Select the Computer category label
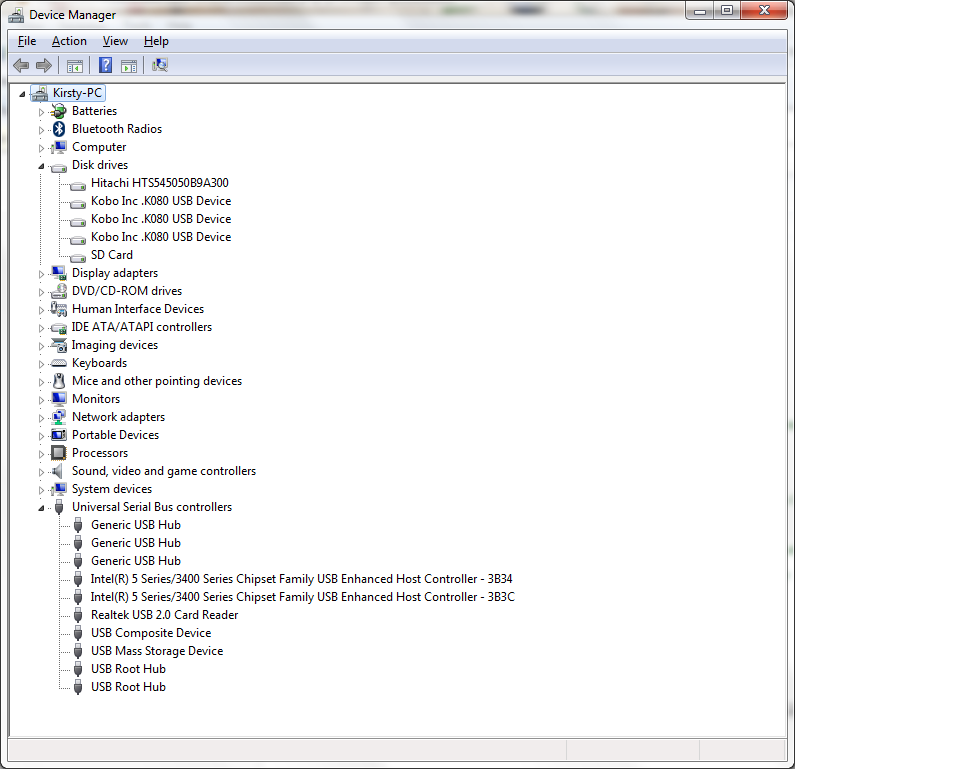The image size is (960, 769). 99,147
